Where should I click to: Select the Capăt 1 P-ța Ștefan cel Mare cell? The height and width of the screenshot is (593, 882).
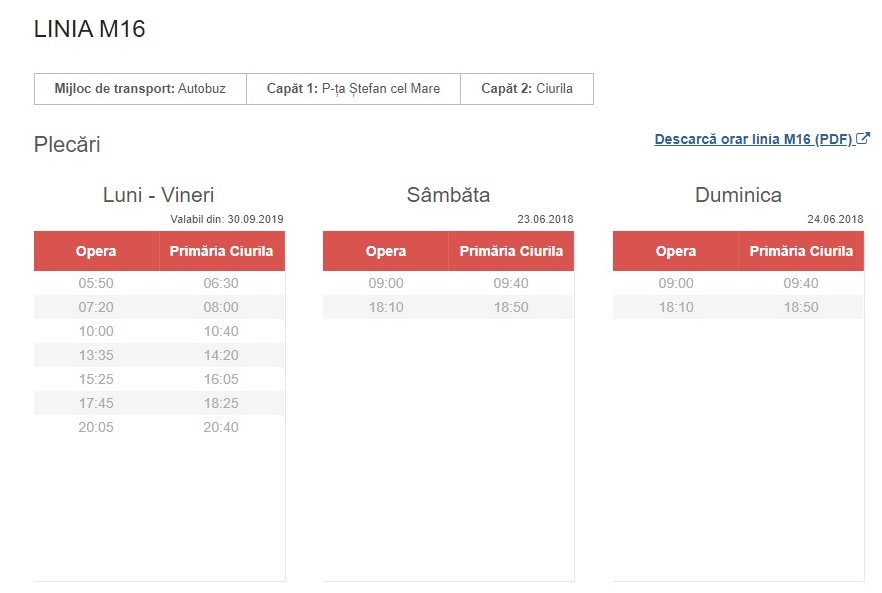353,89
